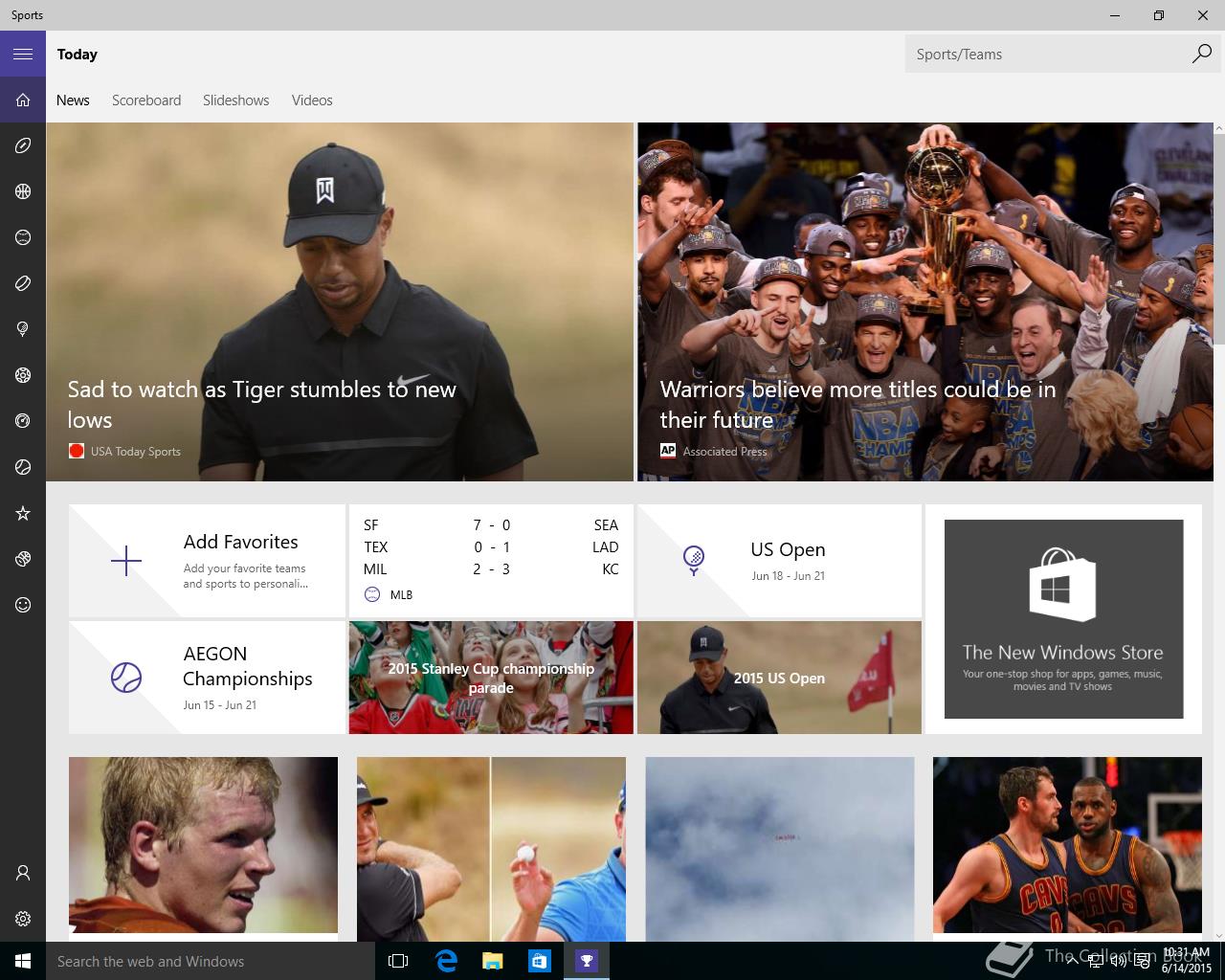The height and width of the screenshot is (980, 1225).
Task: Click the Today page title
Action: (77, 54)
